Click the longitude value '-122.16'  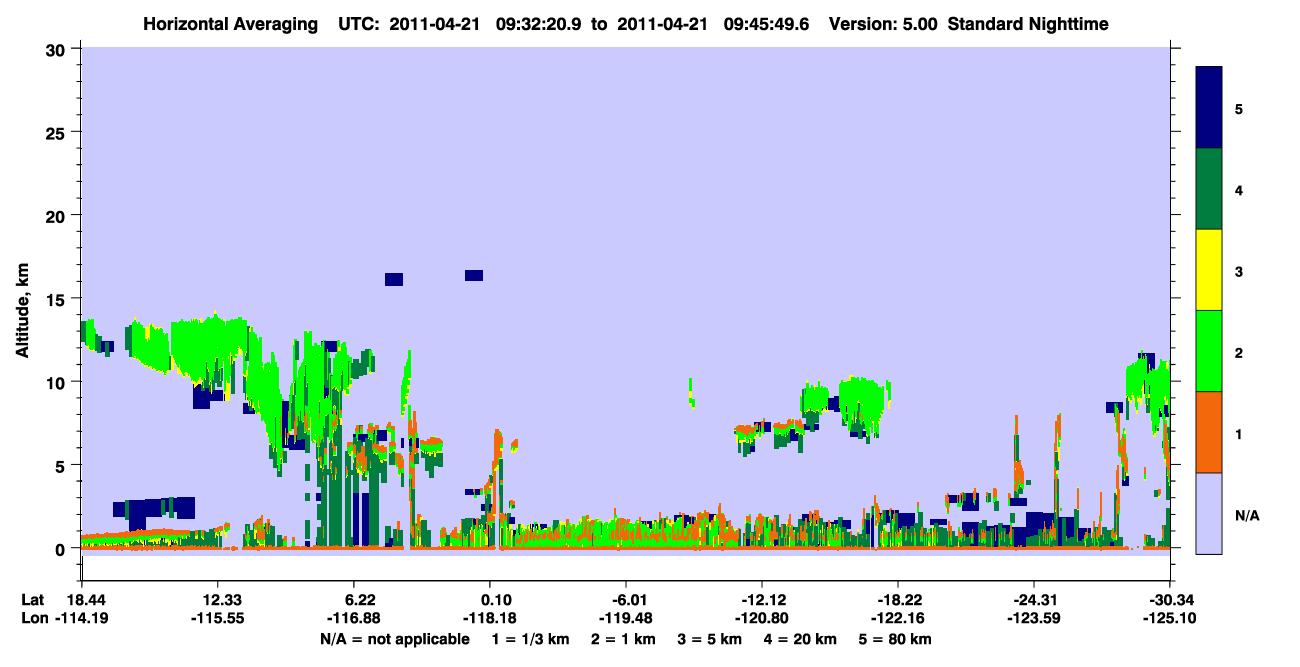point(898,618)
